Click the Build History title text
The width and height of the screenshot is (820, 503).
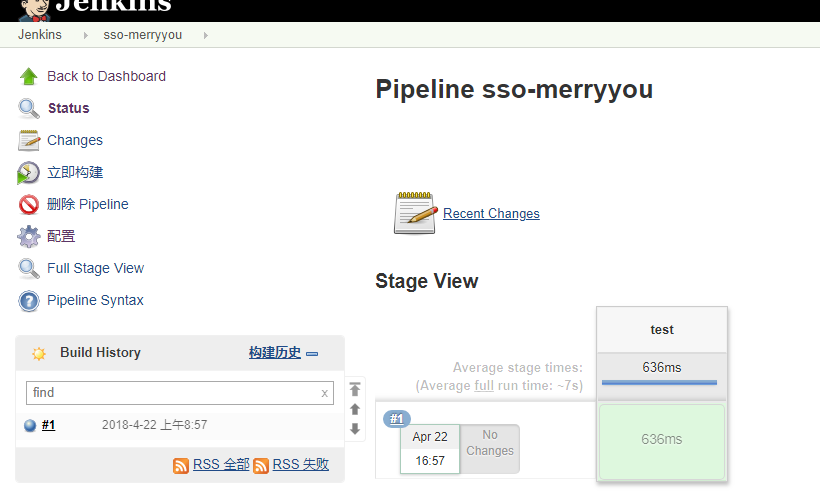[x=100, y=353]
